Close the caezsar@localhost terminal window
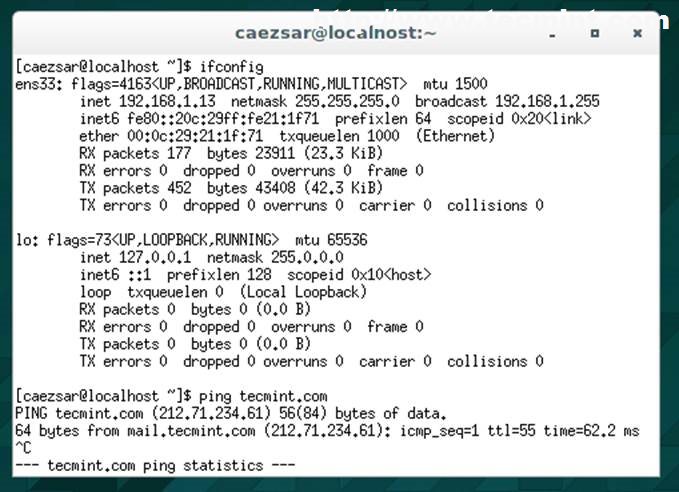 637,33
